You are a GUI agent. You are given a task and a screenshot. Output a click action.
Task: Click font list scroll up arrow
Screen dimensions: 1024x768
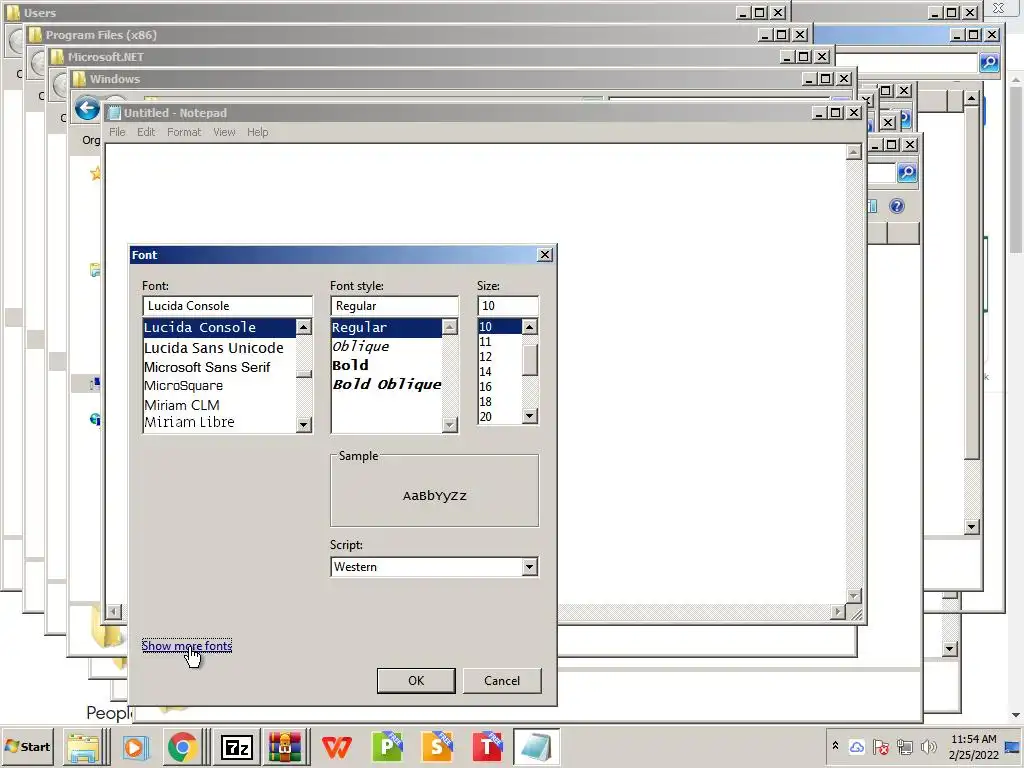point(304,327)
